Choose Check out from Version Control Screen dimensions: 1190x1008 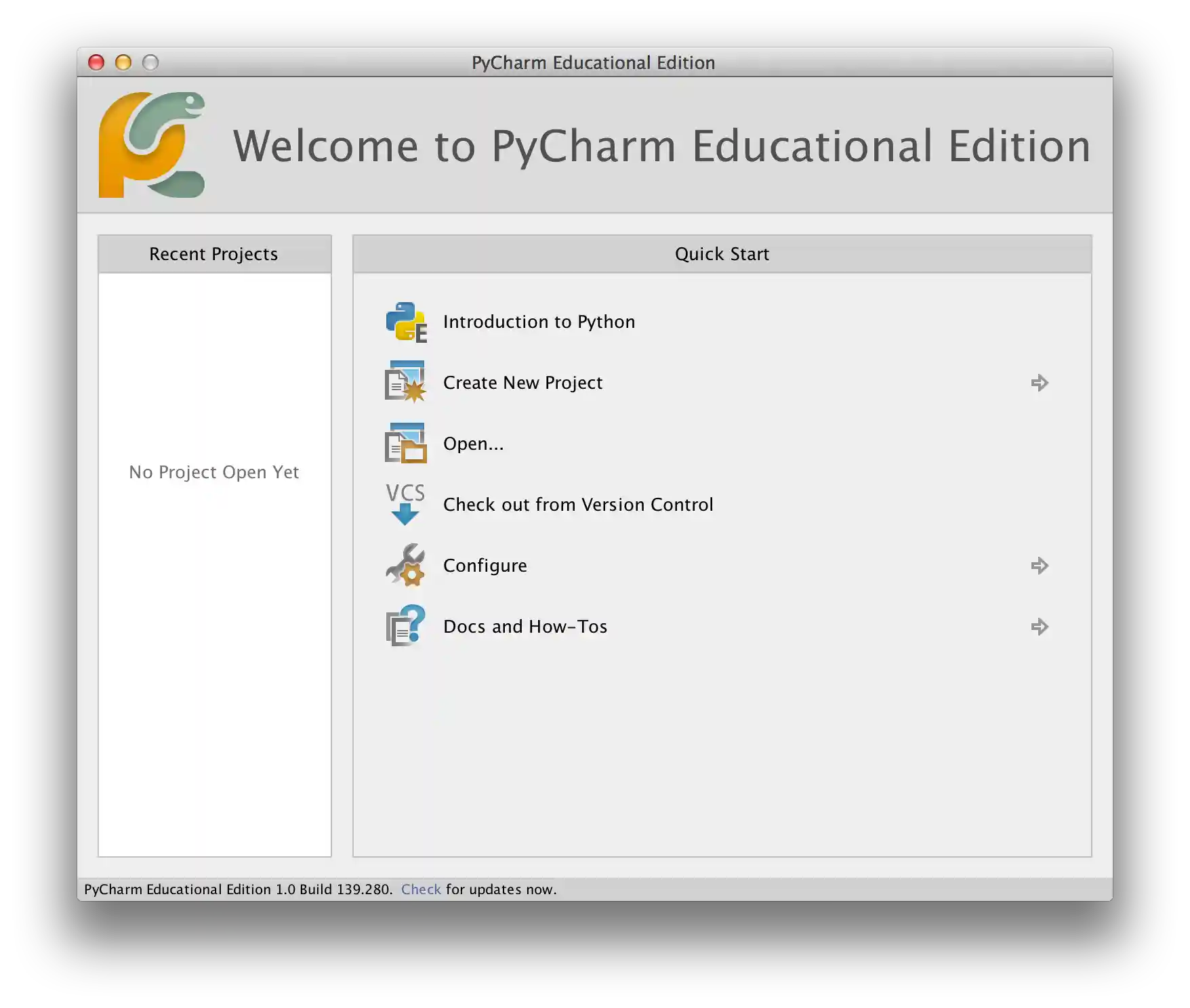click(577, 504)
